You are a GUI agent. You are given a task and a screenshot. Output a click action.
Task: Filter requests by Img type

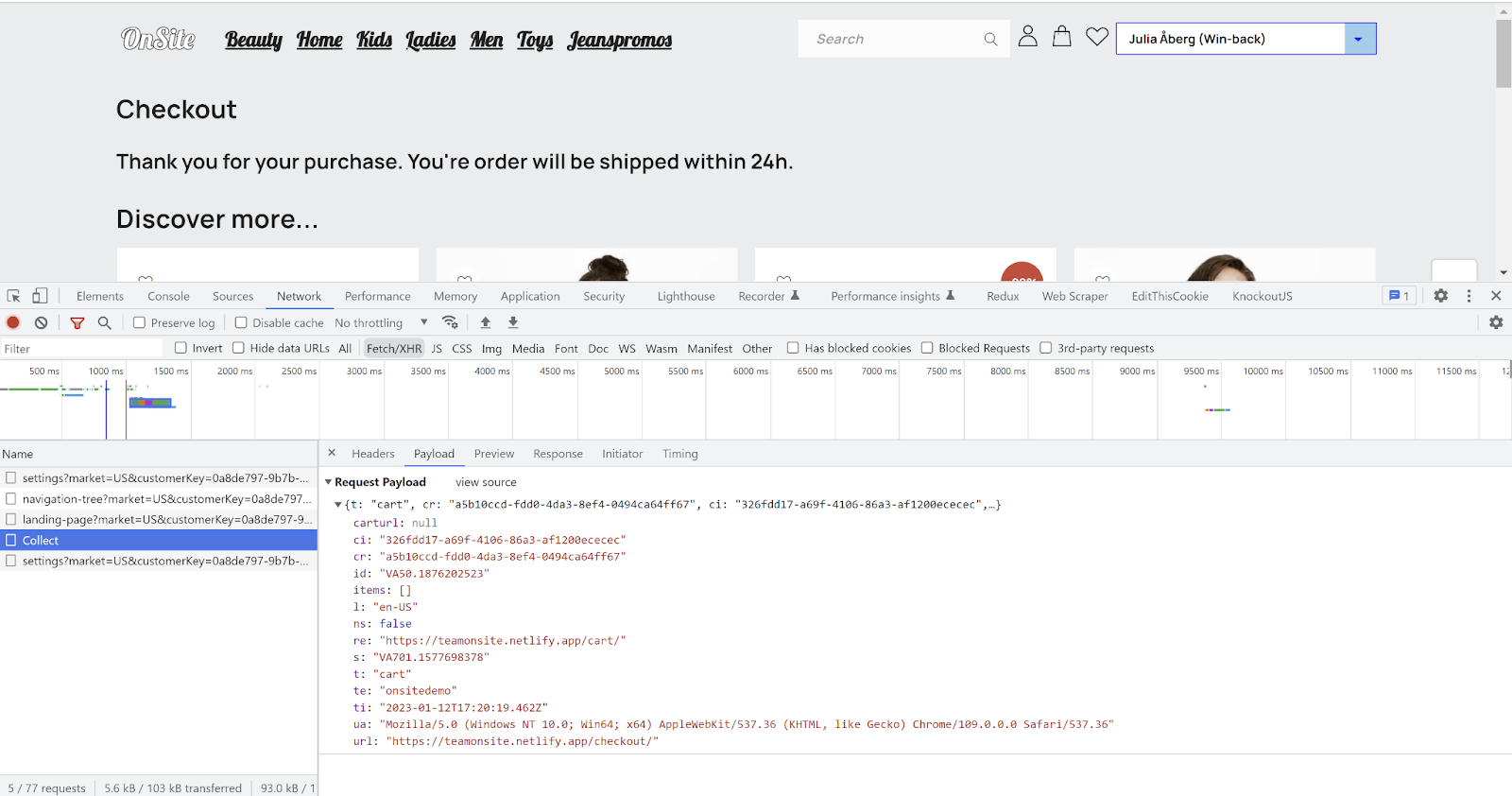[491, 348]
